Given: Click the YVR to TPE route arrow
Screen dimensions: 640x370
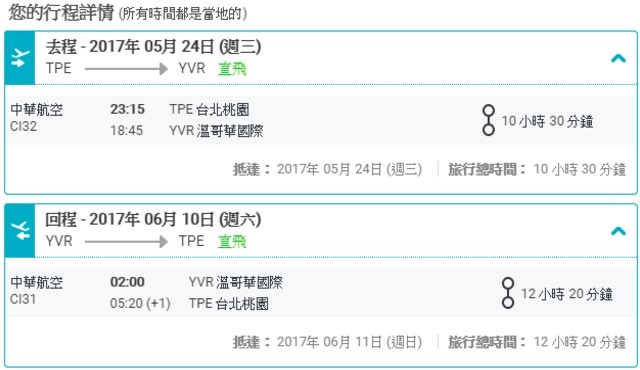Looking at the screenshot, I should (126, 241).
